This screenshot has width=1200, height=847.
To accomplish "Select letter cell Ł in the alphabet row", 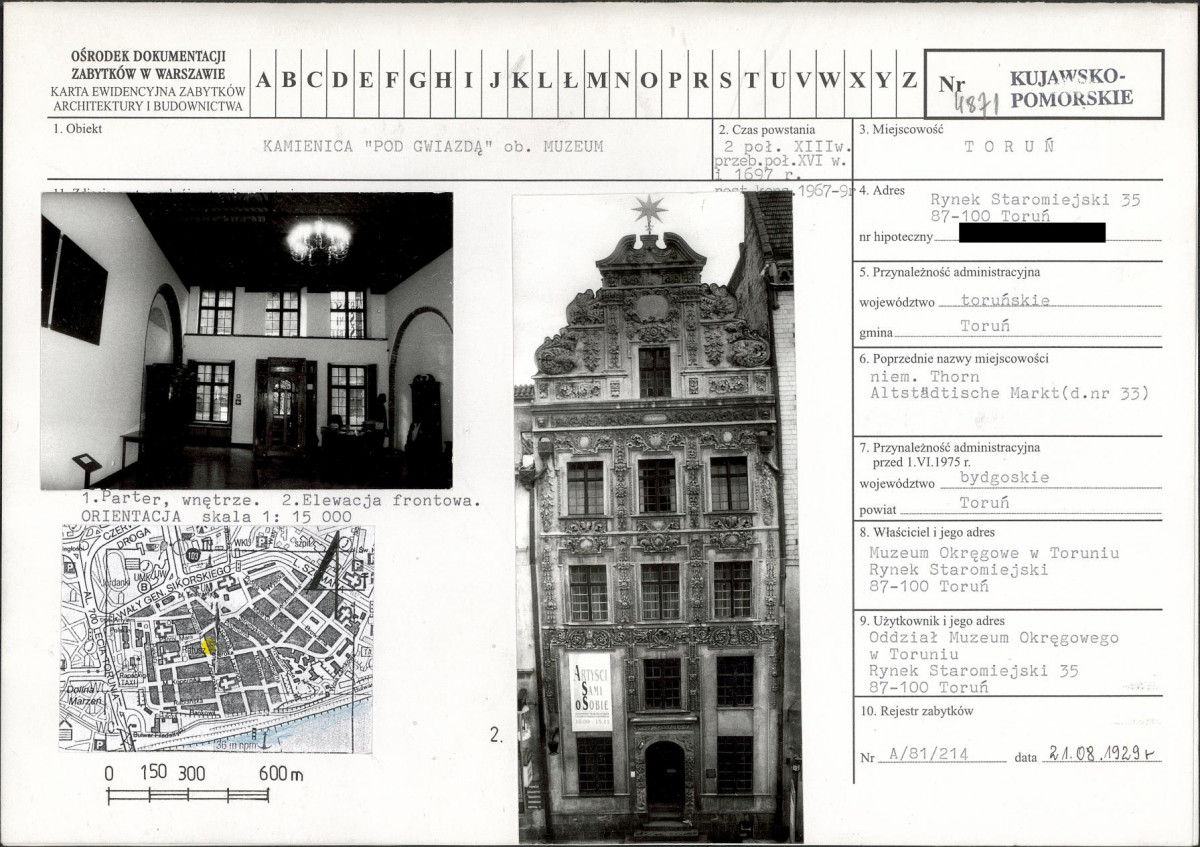I will pyautogui.click(x=570, y=82).
